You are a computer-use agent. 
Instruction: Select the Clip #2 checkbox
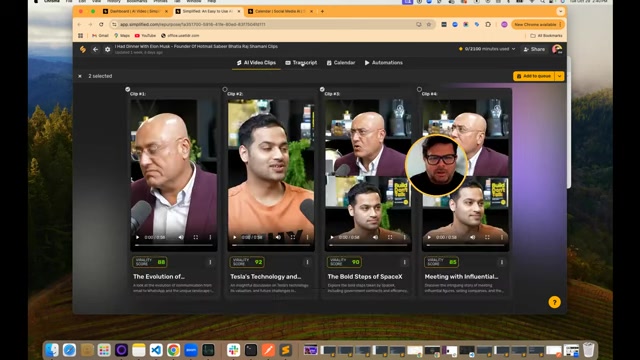[225, 89]
